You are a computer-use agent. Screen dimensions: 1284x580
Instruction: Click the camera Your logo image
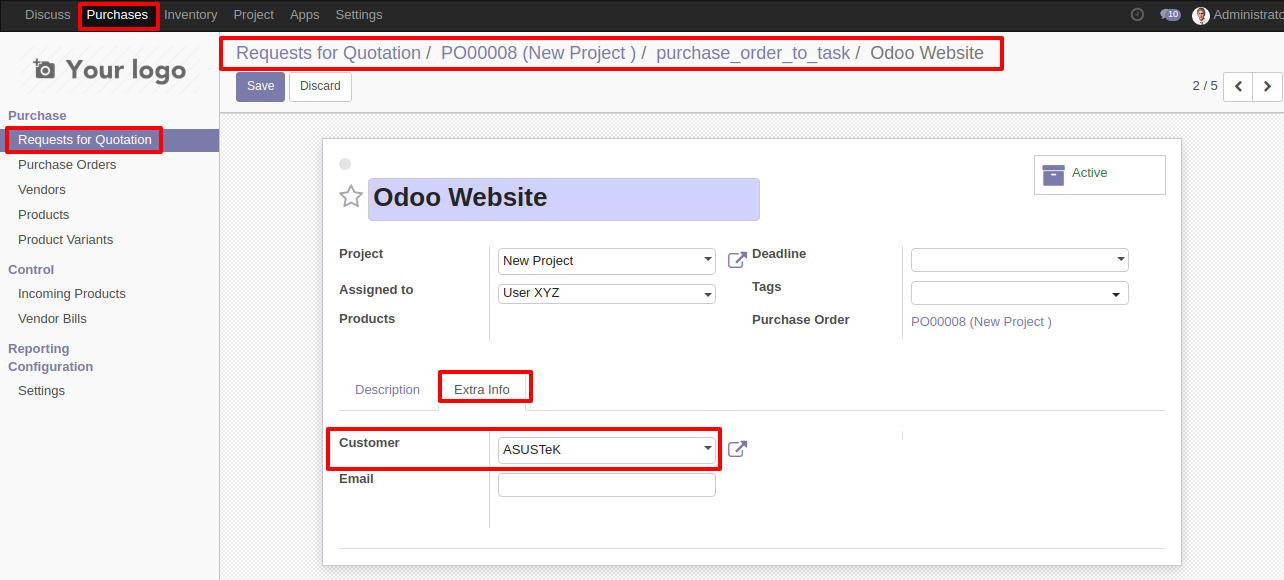point(110,69)
